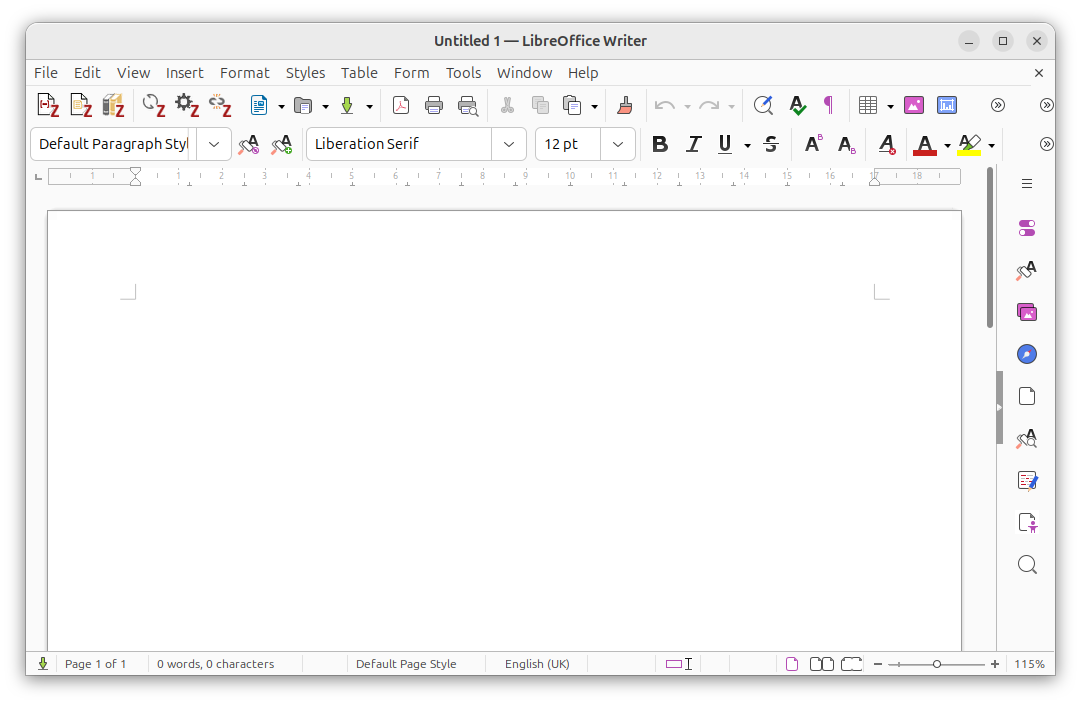Viewport: 1081px width, 704px height.
Task: Click the Print icon
Action: point(434,105)
